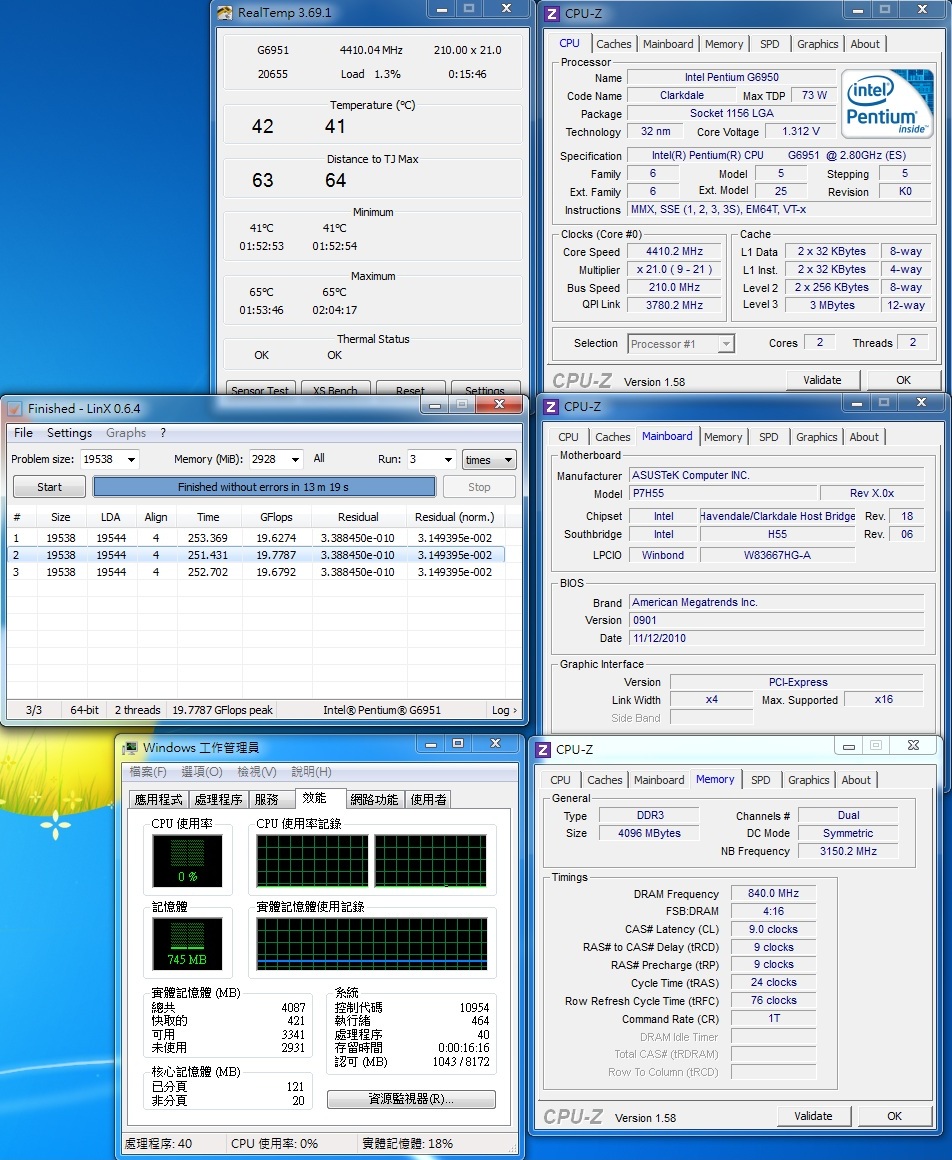Click the Time column header in LinX

[x=209, y=517]
